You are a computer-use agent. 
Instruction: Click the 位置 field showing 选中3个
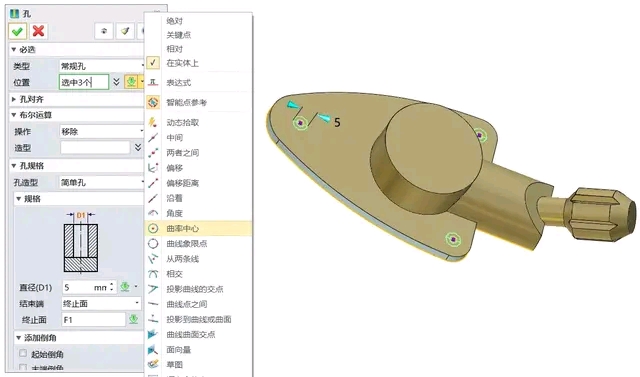point(84,82)
